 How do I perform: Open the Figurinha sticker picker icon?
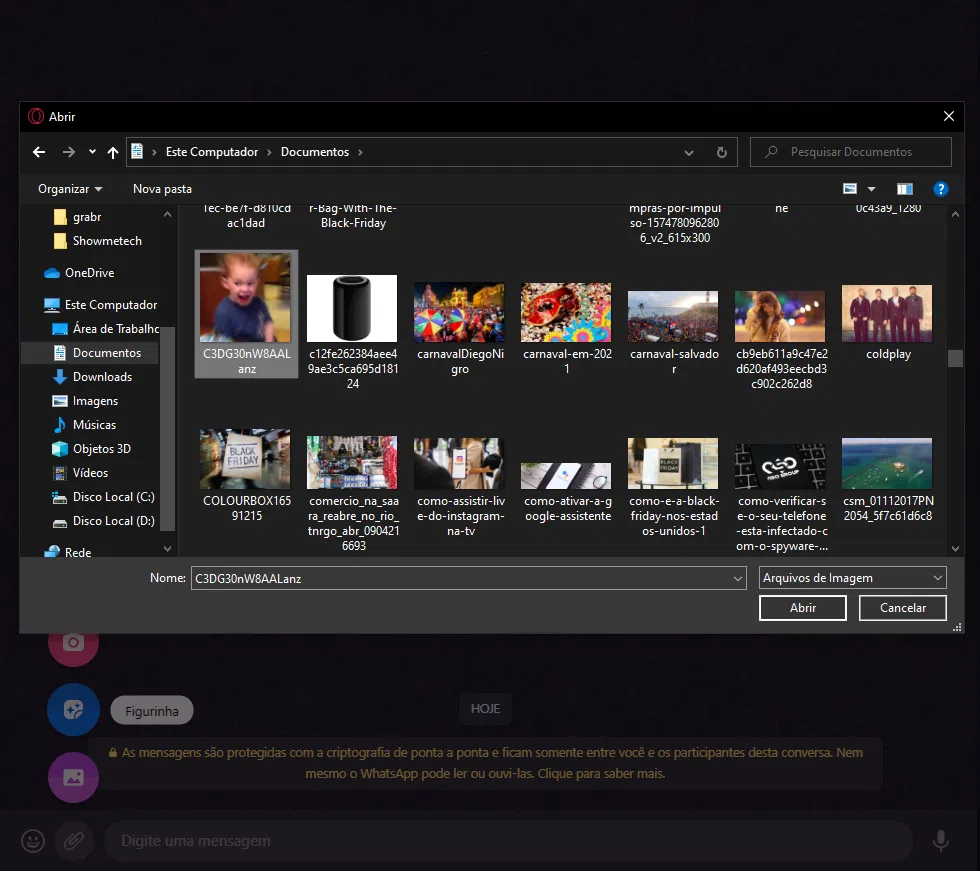coord(73,710)
